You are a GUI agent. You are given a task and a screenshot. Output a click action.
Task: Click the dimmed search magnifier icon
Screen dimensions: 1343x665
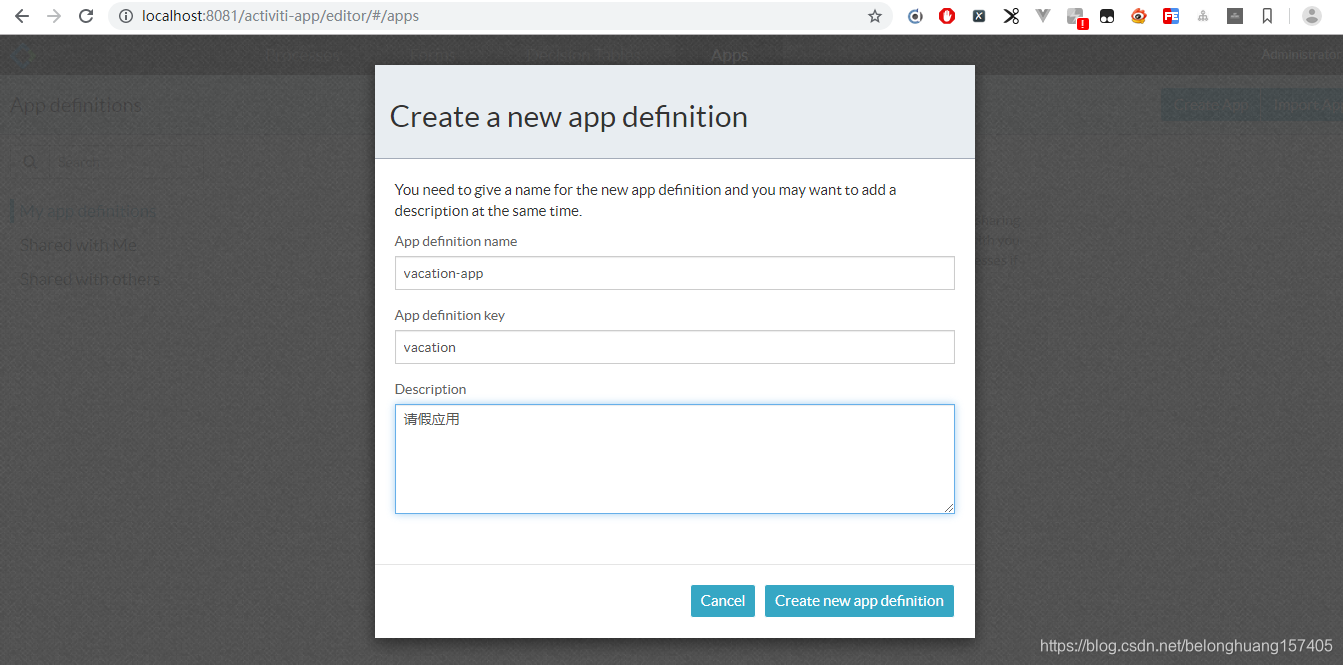[x=30, y=161]
